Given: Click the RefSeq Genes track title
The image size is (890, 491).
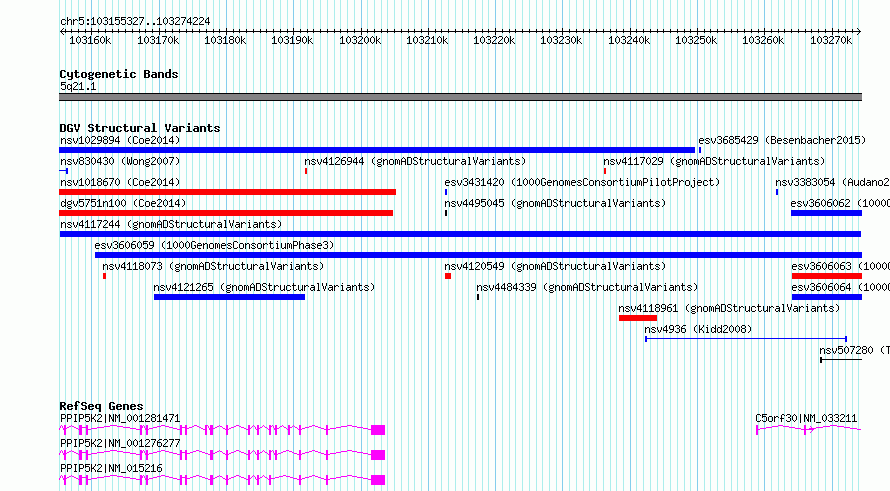Looking at the screenshot, I should [101, 406].
